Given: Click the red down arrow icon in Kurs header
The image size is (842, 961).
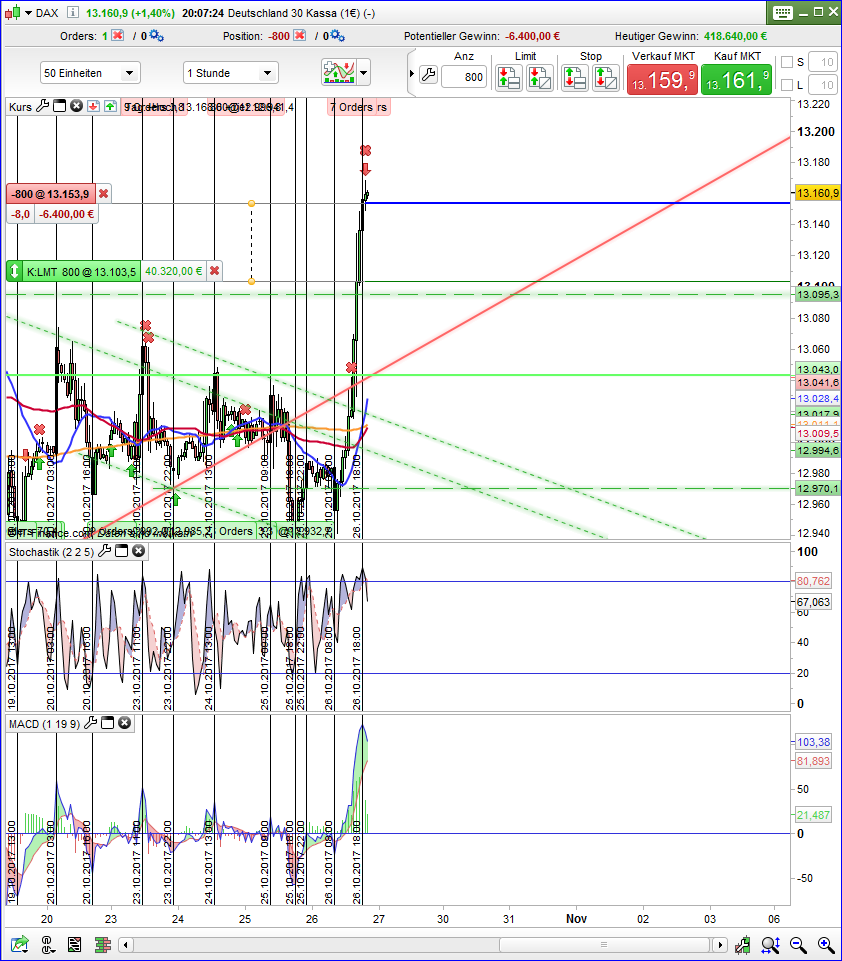Looking at the screenshot, I should [x=93, y=107].
